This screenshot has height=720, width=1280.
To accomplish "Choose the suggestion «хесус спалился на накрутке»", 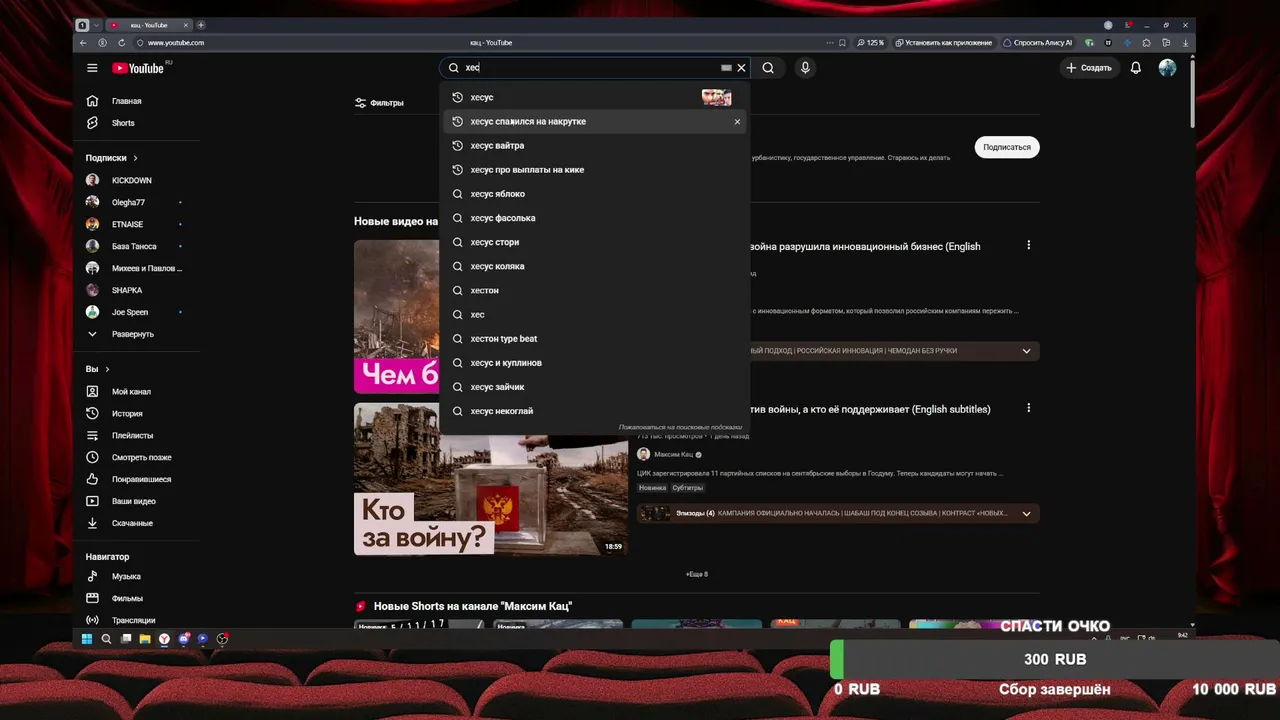I will click(x=594, y=121).
